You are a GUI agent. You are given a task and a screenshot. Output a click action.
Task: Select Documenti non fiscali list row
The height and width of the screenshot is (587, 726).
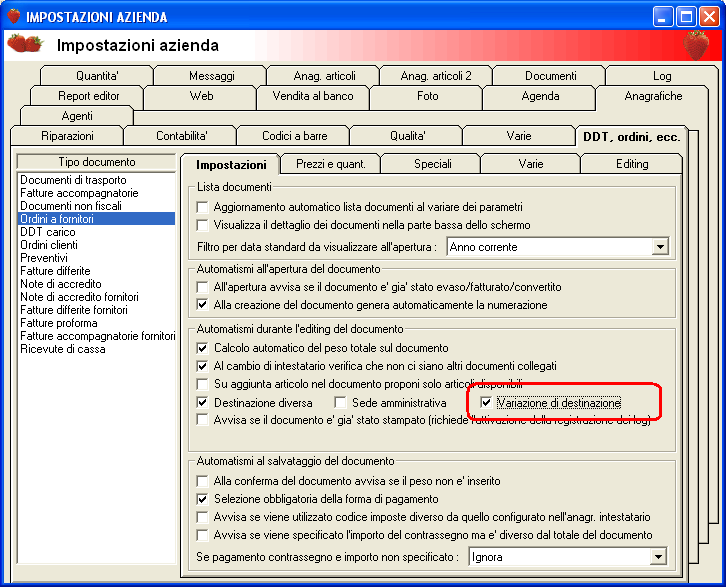point(97,206)
